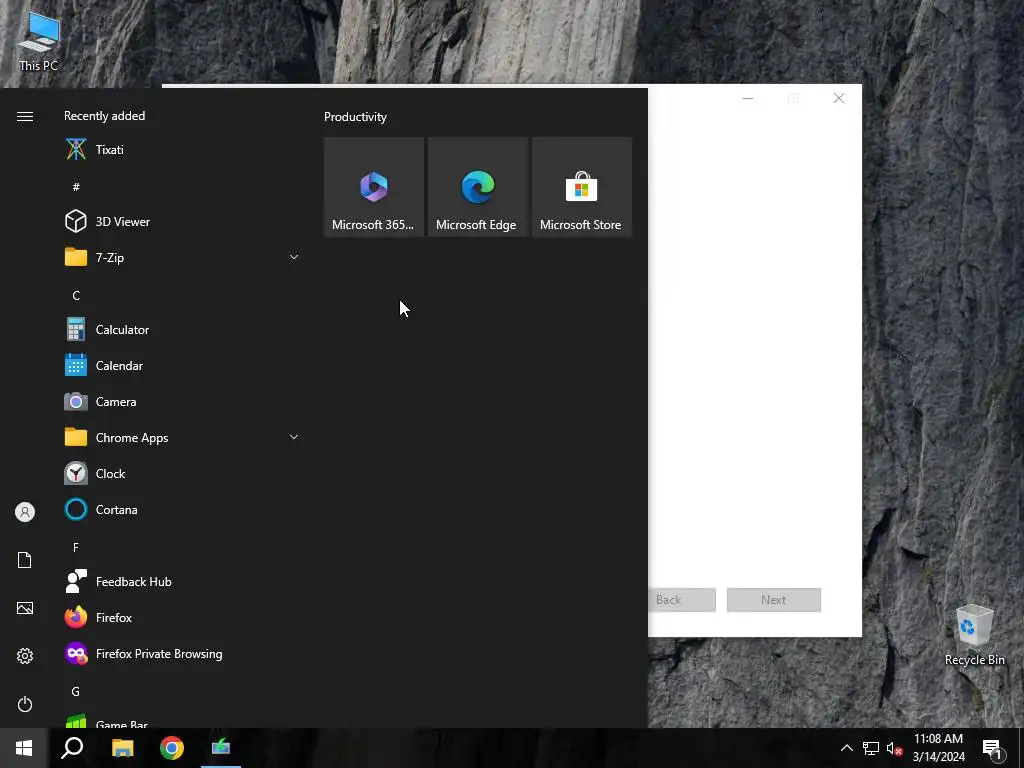Click the Windows Start button
This screenshot has width=1024, height=768.
24,748
